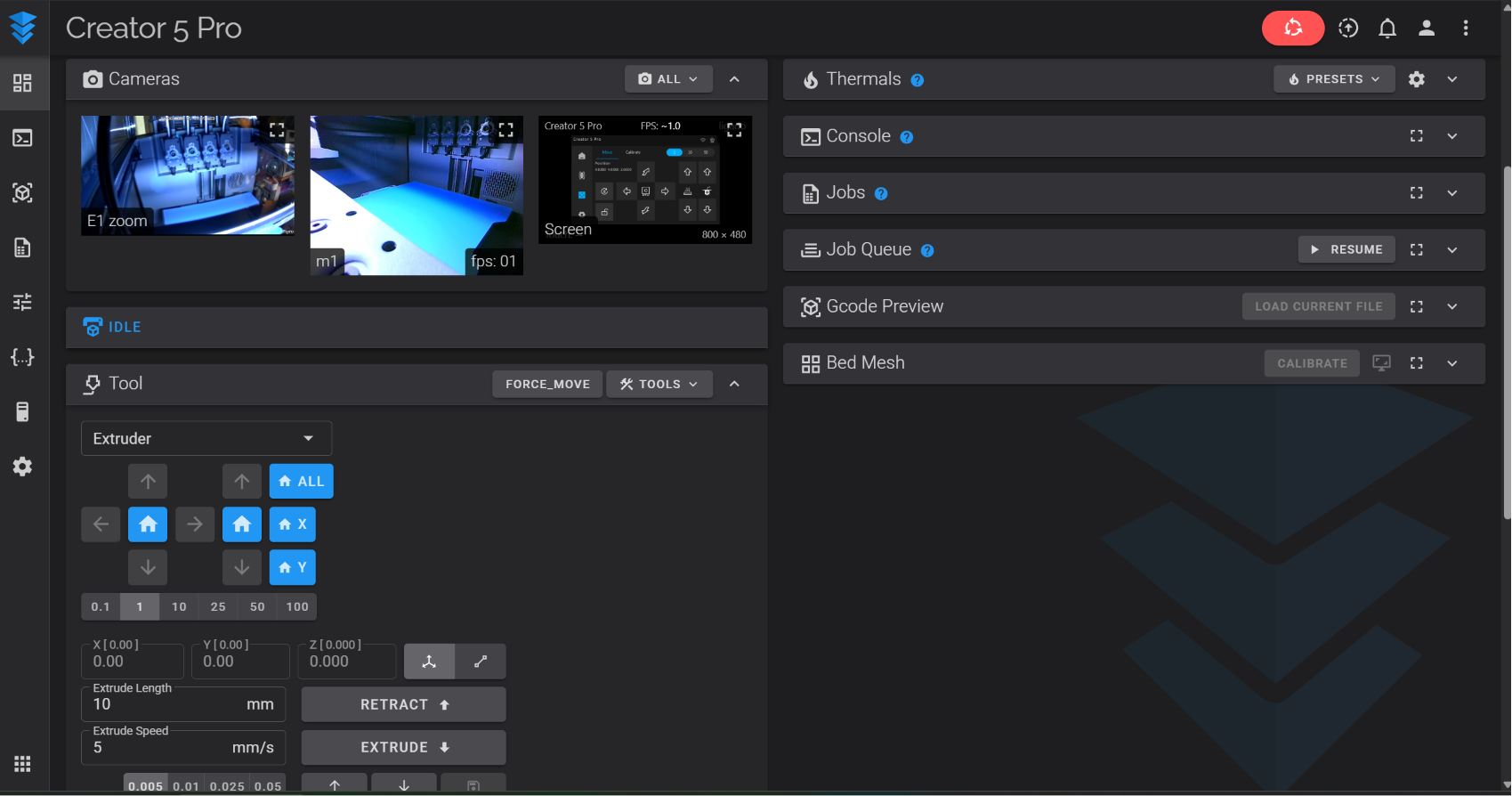This screenshot has width=1512, height=796.
Task: Open notifications bell
Action: [x=1387, y=28]
